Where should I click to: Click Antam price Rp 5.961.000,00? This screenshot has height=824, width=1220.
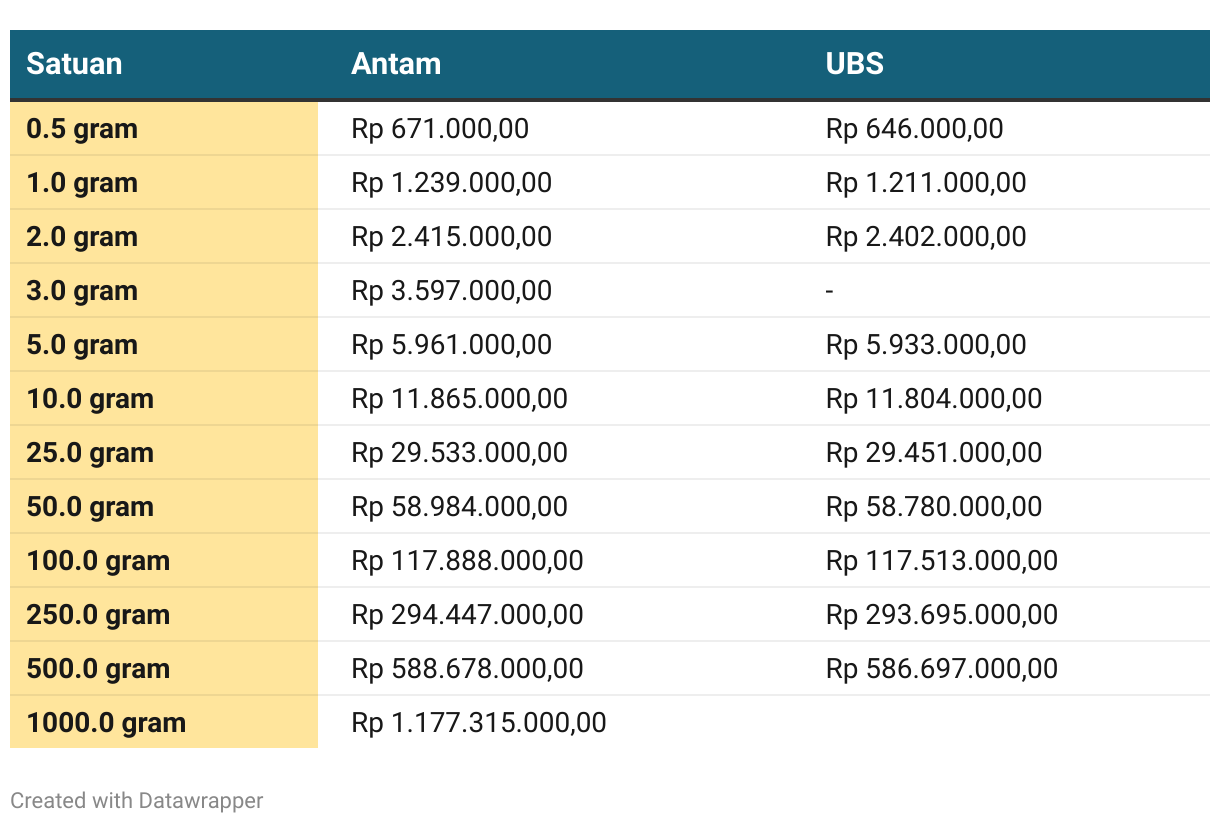452,345
